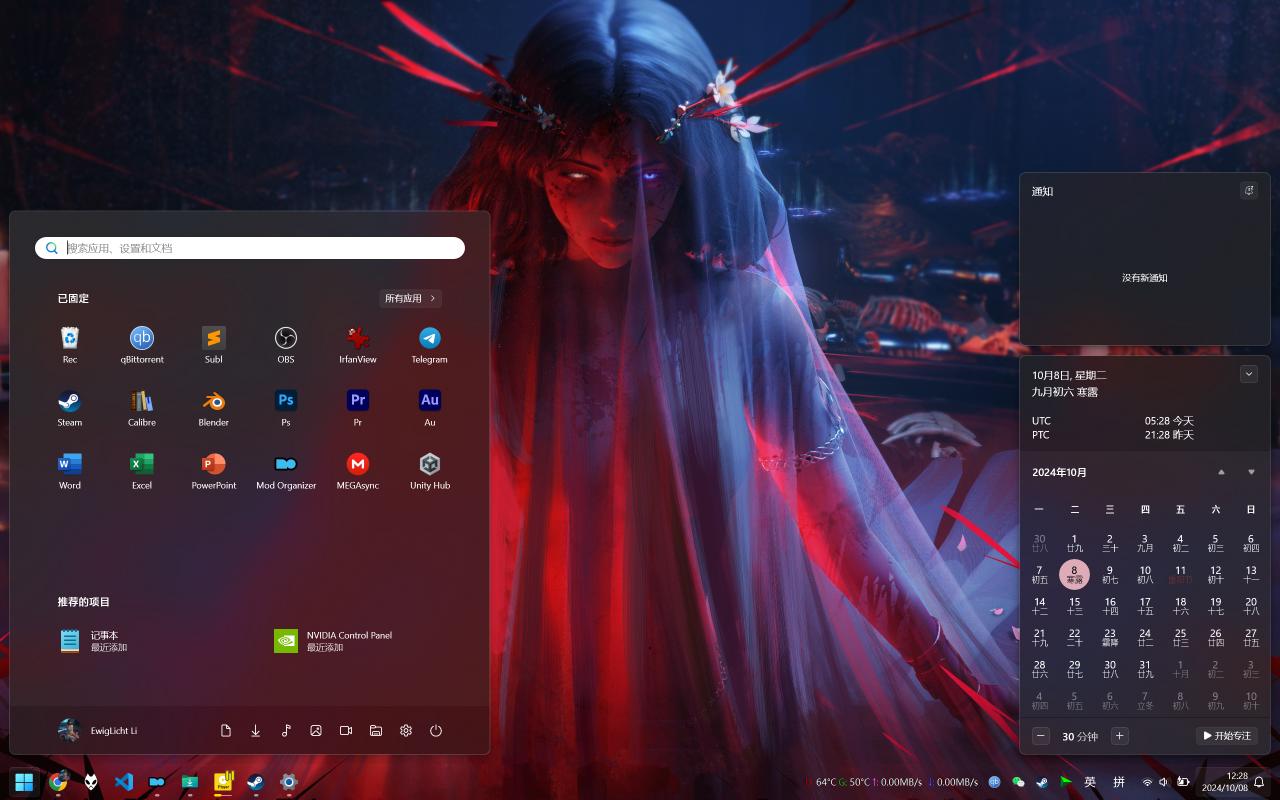This screenshot has height=800, width=1280.
Task: Open the Downloads folder shortcut in Start
Action: [x=256, y=731]
